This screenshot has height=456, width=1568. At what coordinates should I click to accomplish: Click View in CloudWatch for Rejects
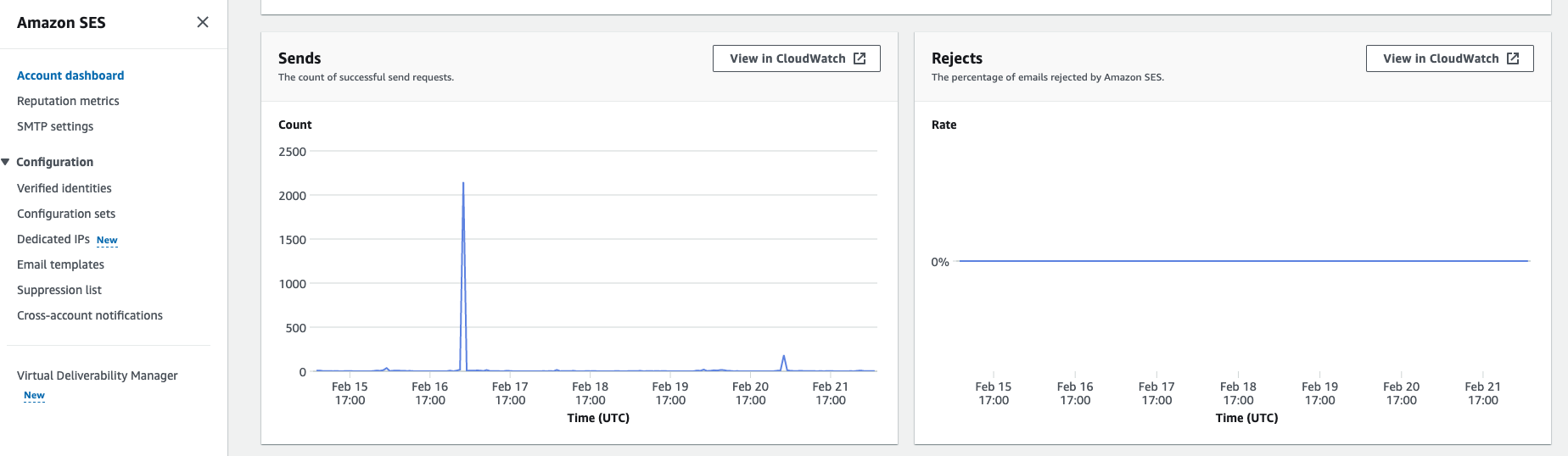1441,58
